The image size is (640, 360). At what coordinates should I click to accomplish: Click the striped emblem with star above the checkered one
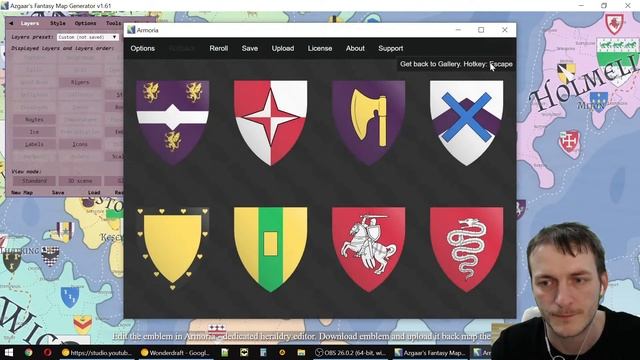coord(64,231)
